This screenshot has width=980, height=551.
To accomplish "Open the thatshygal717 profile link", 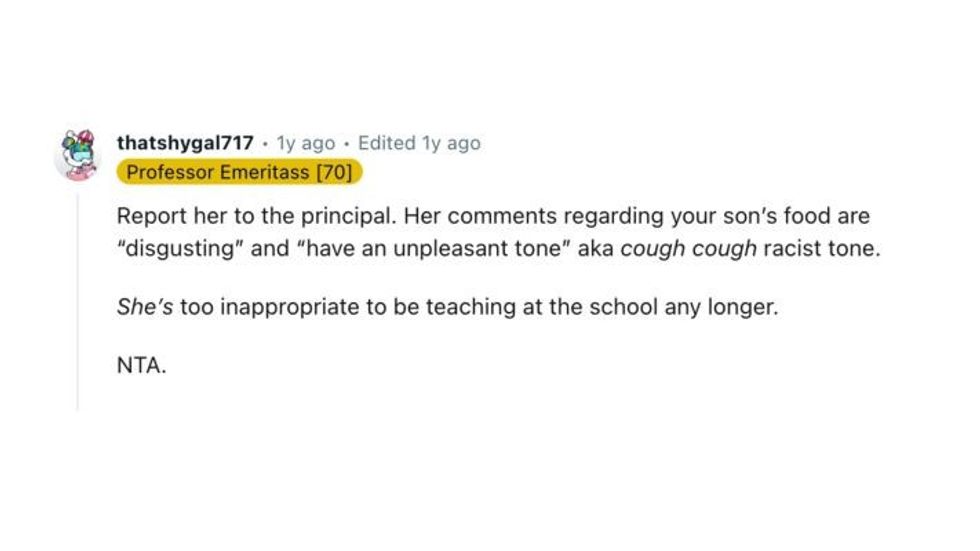I will click(x=185, y=143).
